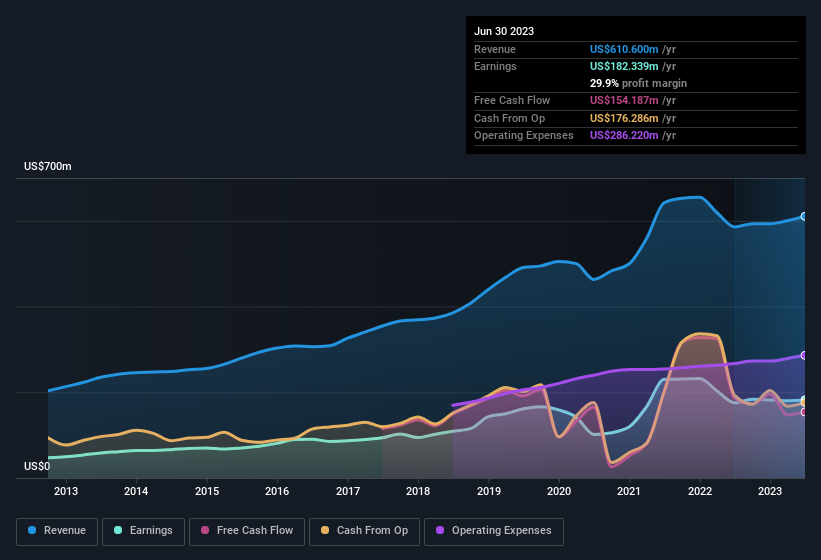Image resolution: width=821 pixels, height=560 pixels.
Task: Click the Operating Expenses endpoint marker
Action: 804,355
